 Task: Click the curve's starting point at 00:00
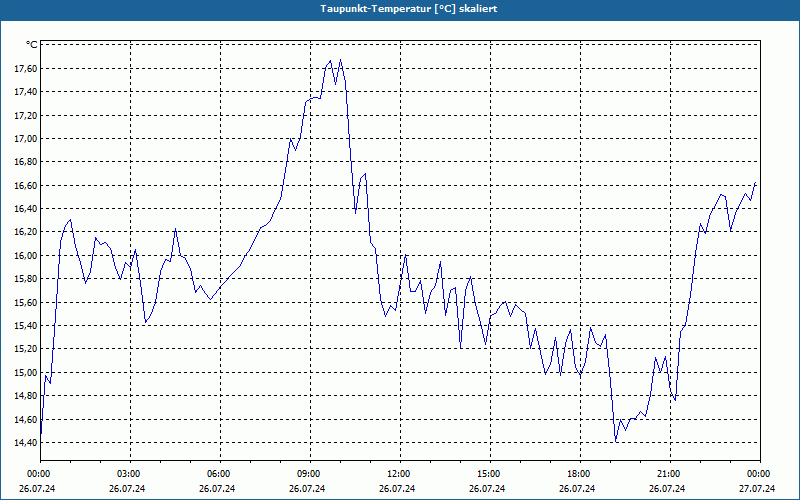41,434
